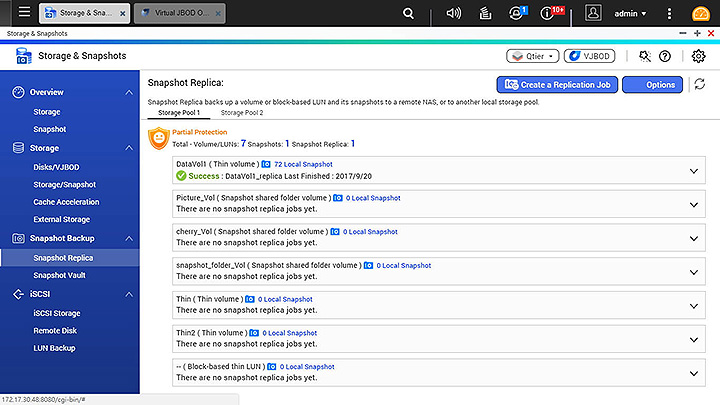Expand the DataVol1 volume row
720x405 pixels.
[694, 171]
